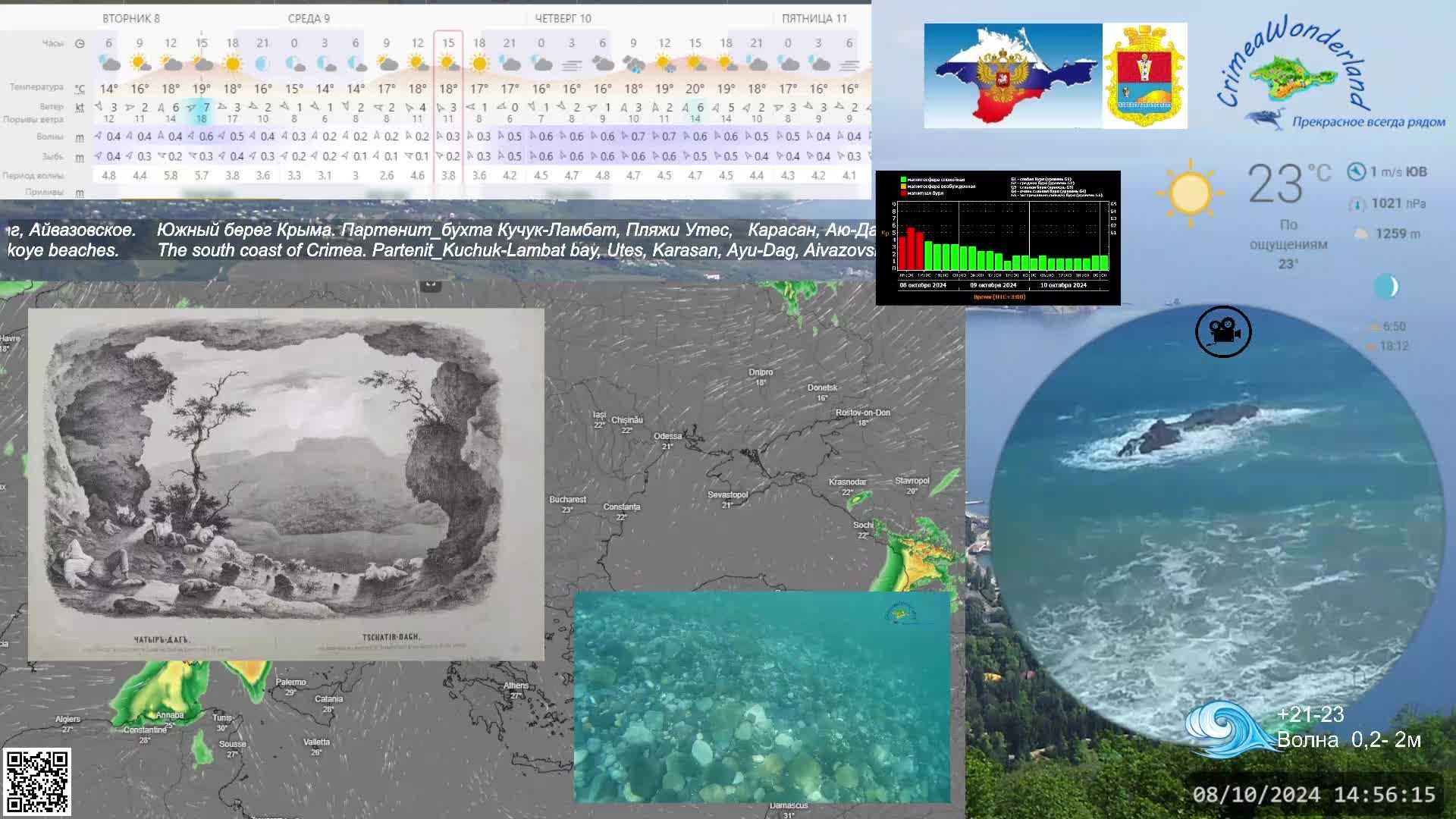Viewport: 1456px width, 819px height.
Task: Open the Chatyr-Dag engraving image
Action: [286, 485]
